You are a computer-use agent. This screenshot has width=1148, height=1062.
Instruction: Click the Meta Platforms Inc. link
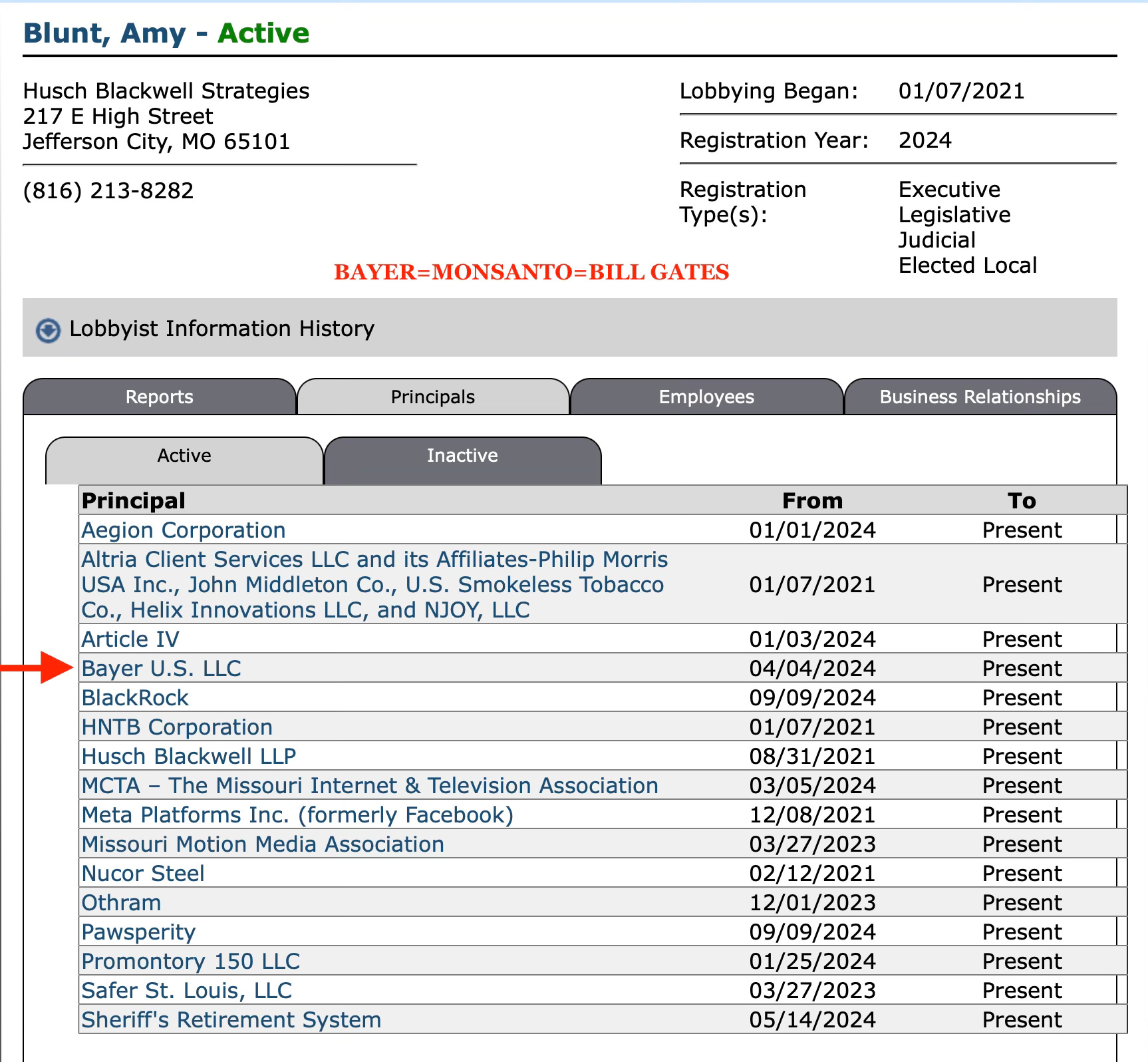pyautogui.click(x=297, y=815)
